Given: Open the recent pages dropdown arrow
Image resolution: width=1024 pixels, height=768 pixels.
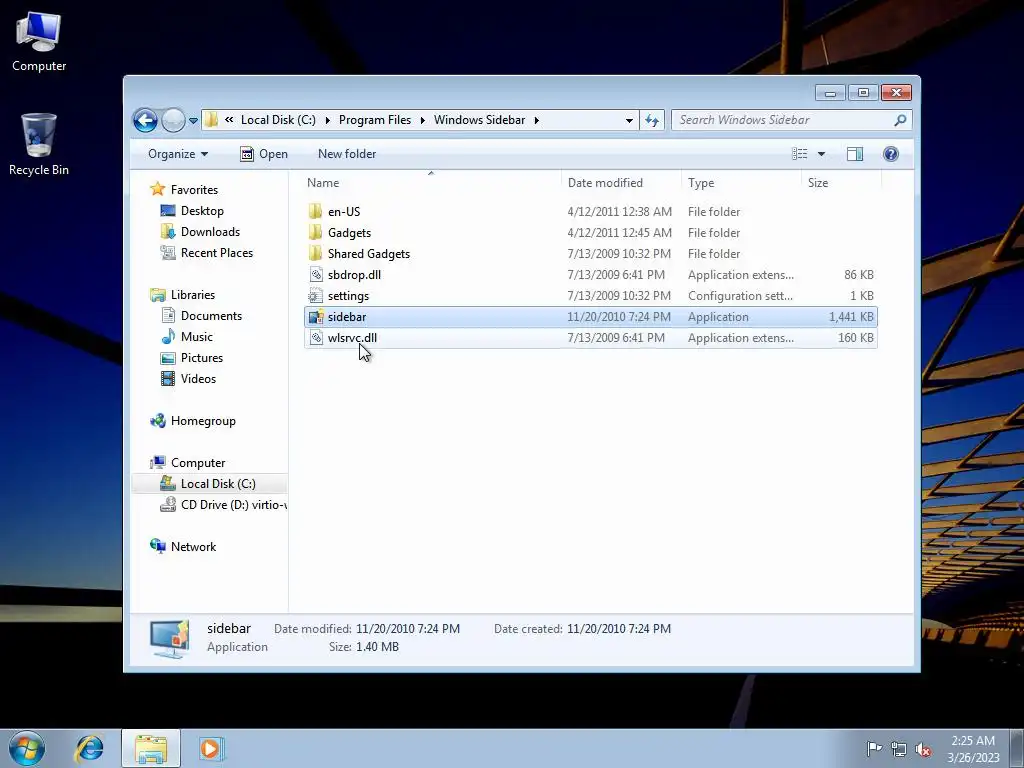Looking at the screenshot, I should click(x=193, y=121).
